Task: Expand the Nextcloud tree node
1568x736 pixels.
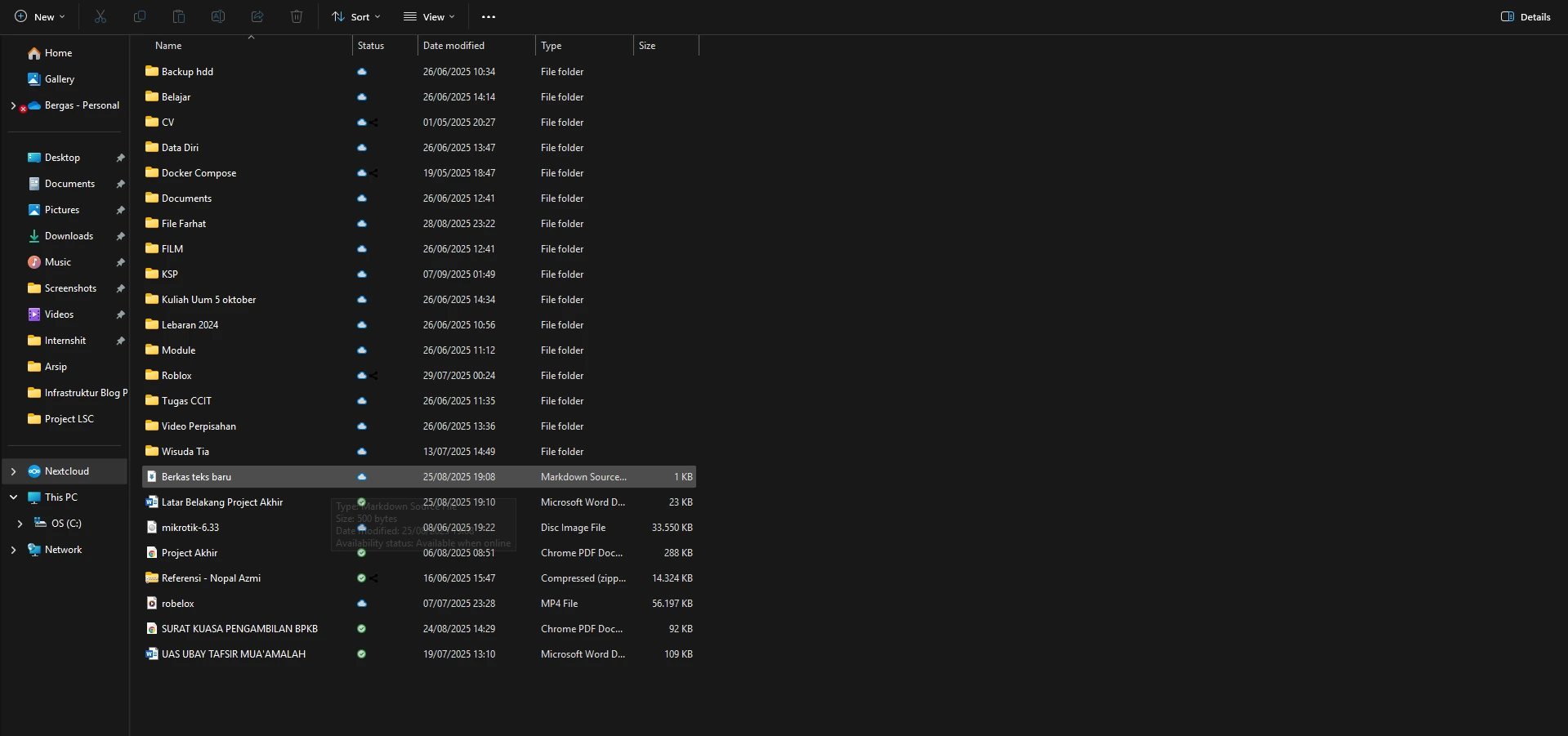Action: pyautogui.click(x=13, y=471)
